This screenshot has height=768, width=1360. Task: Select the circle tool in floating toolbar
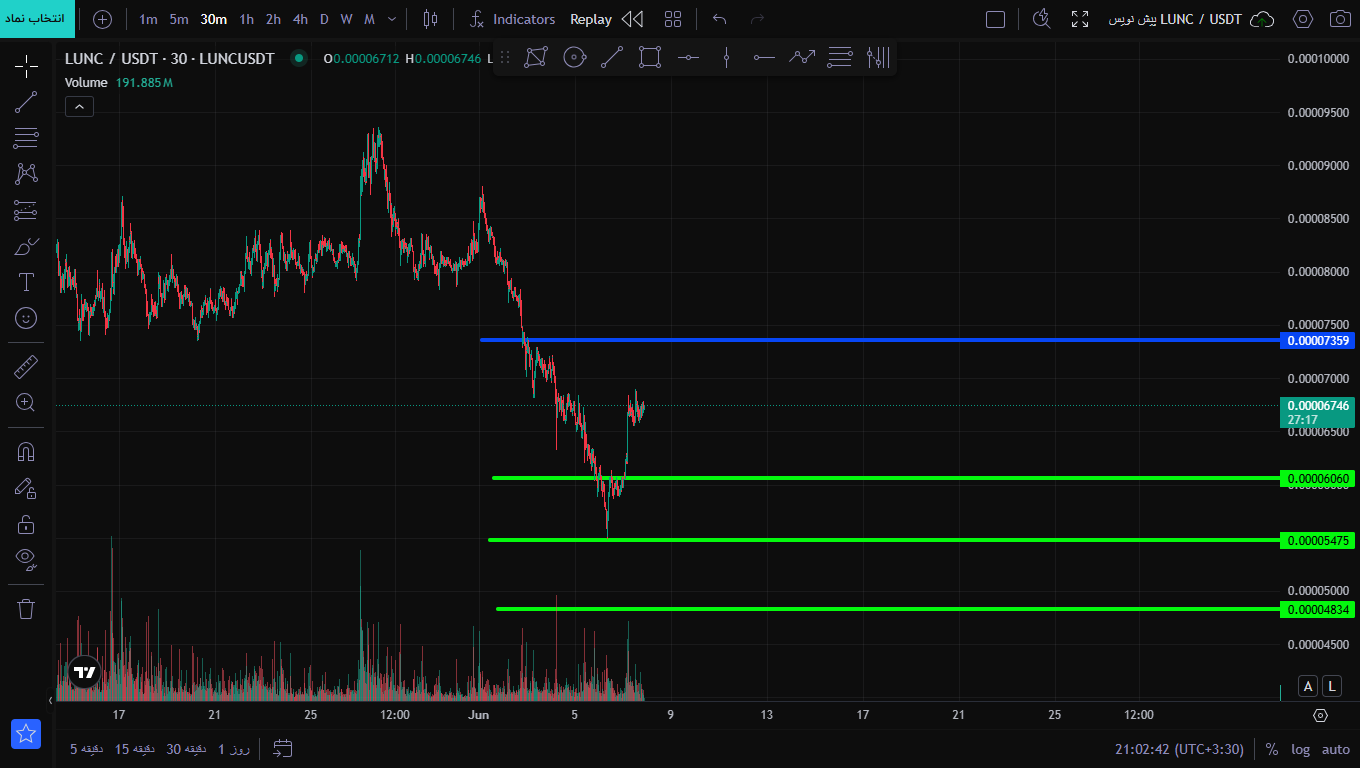[574, 58]
